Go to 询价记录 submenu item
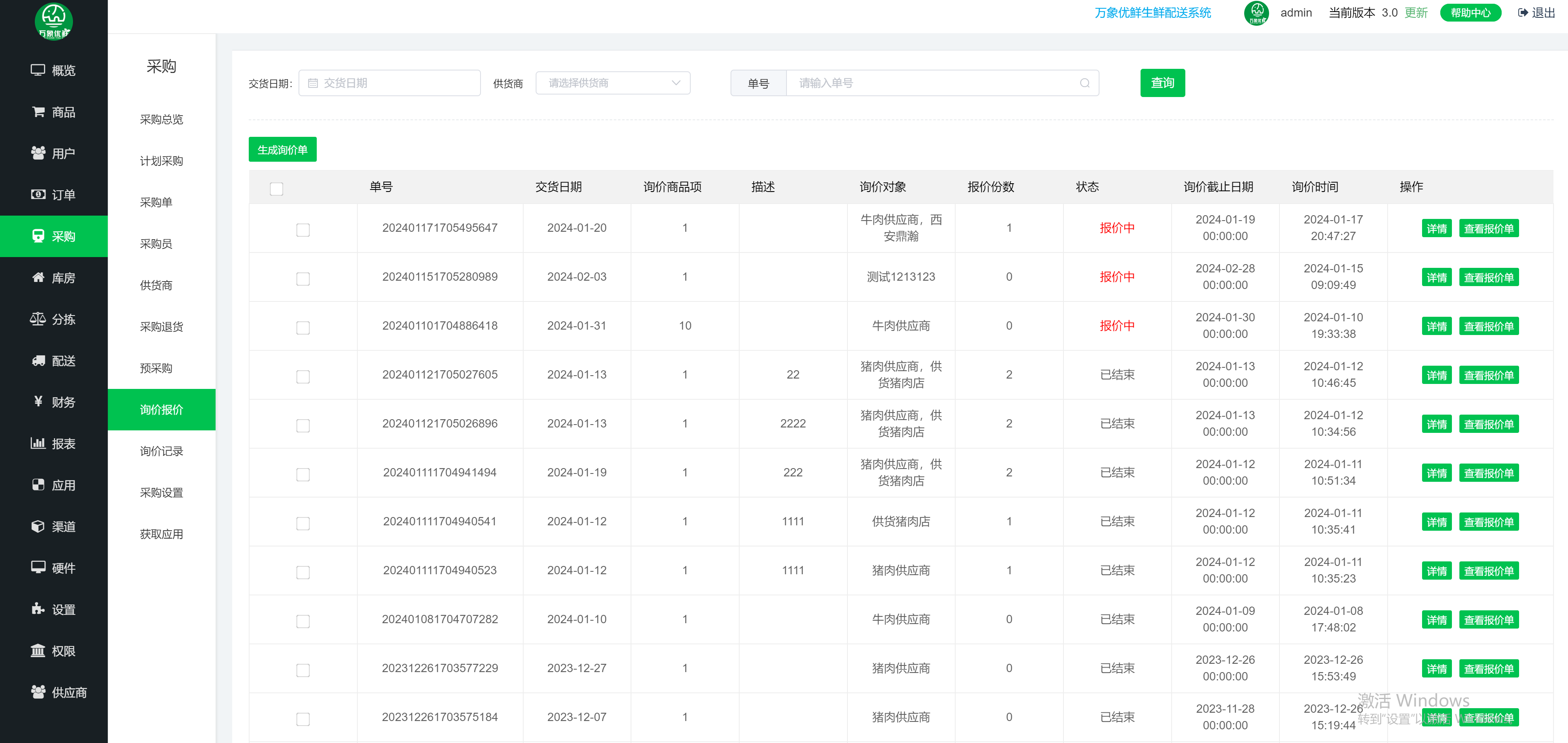Screen dimensions: 1568x743 tap(161, 451)
